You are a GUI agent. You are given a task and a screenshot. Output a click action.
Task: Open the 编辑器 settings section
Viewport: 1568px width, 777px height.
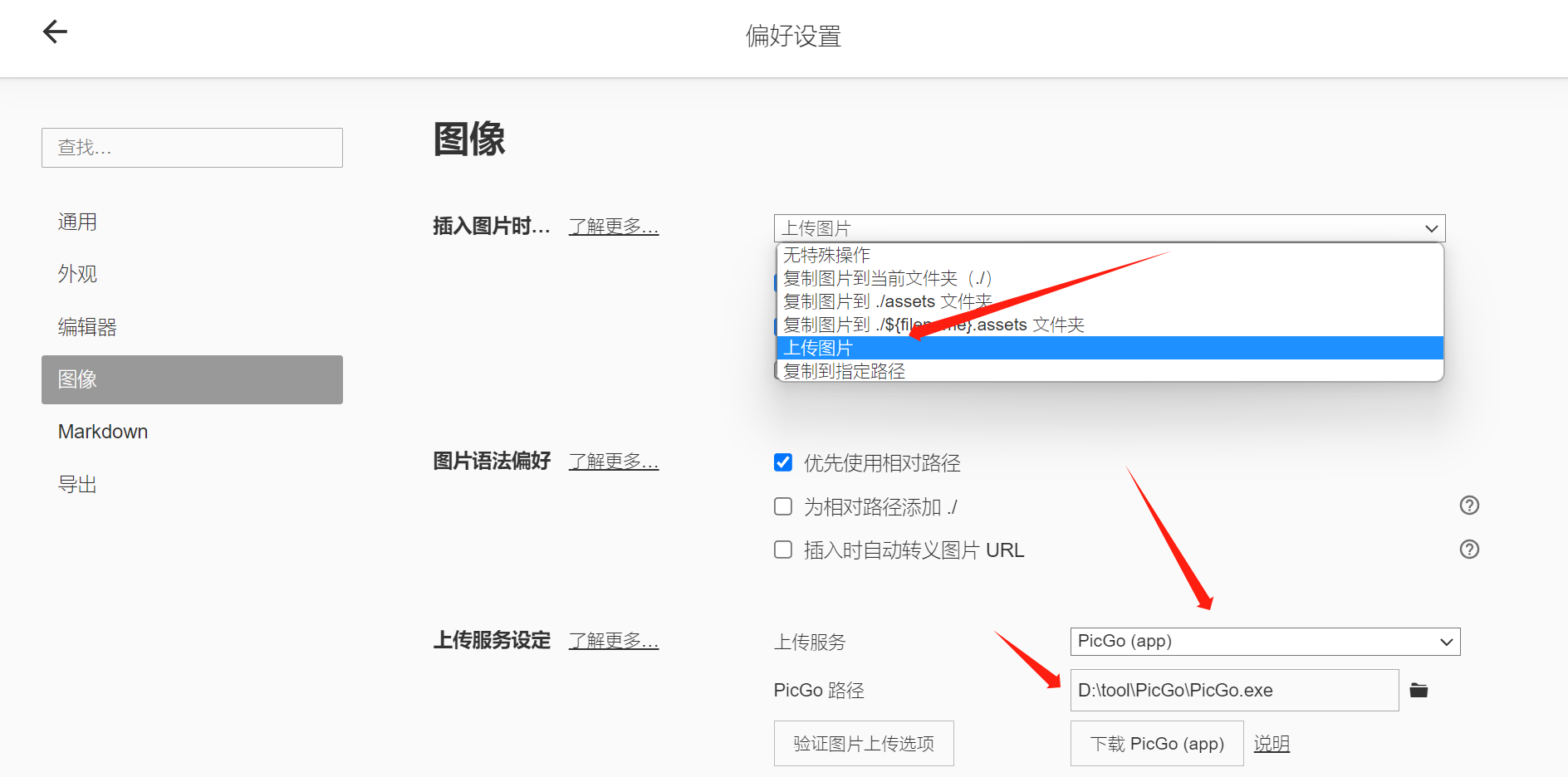[x=192, y=327]
